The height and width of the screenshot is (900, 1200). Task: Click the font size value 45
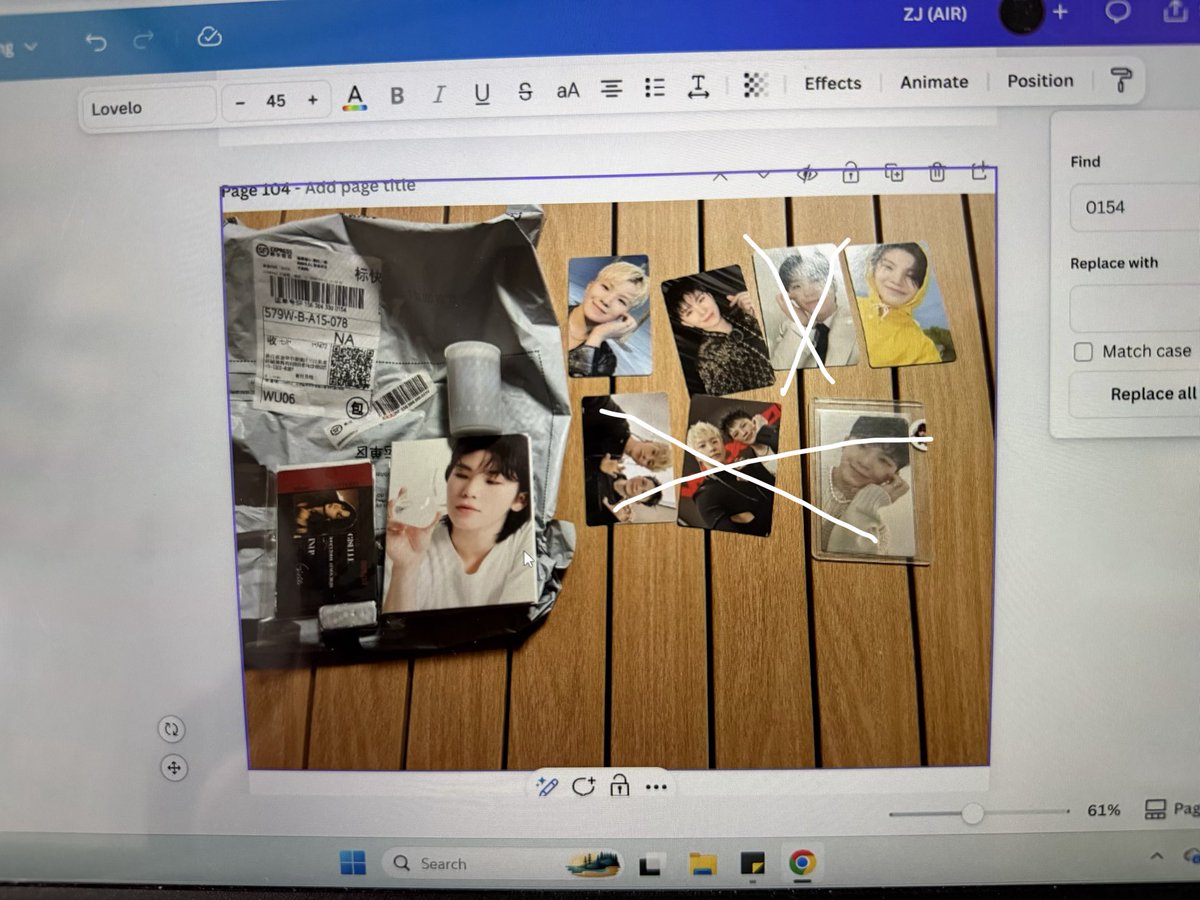276,101
